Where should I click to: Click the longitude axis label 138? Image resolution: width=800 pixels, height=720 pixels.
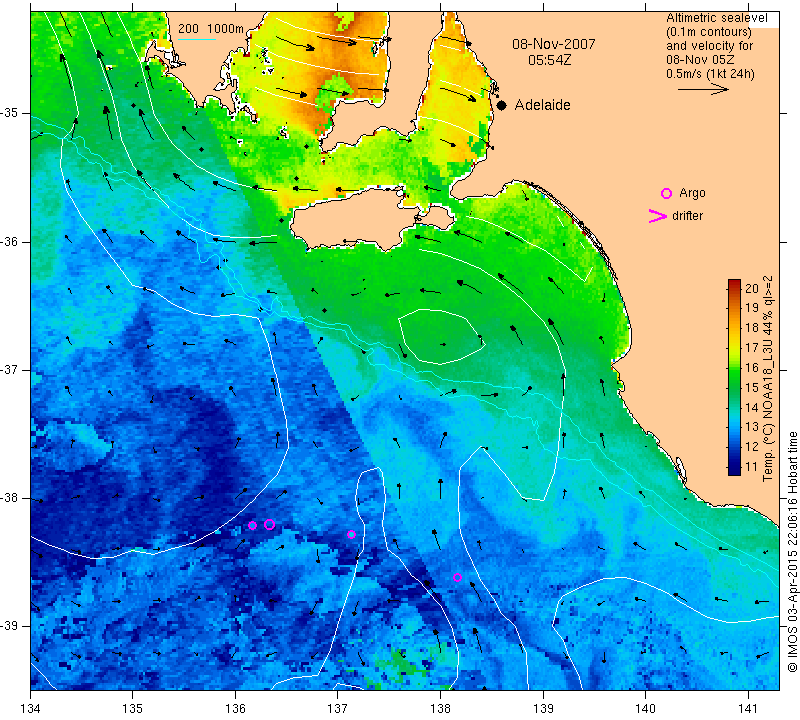pyautogui.click(x=440, y=709)
